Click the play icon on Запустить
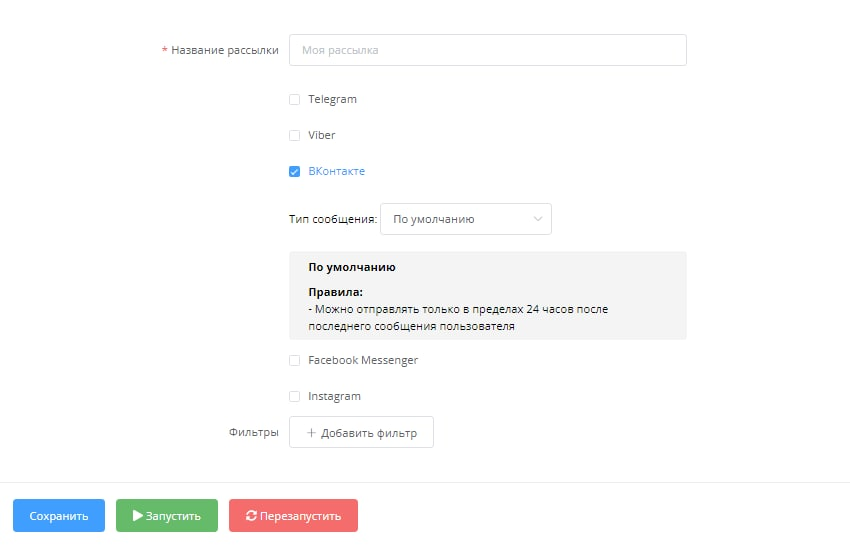Screen dimensions: 850x547 pyautogui.click(x=138, y=516)
